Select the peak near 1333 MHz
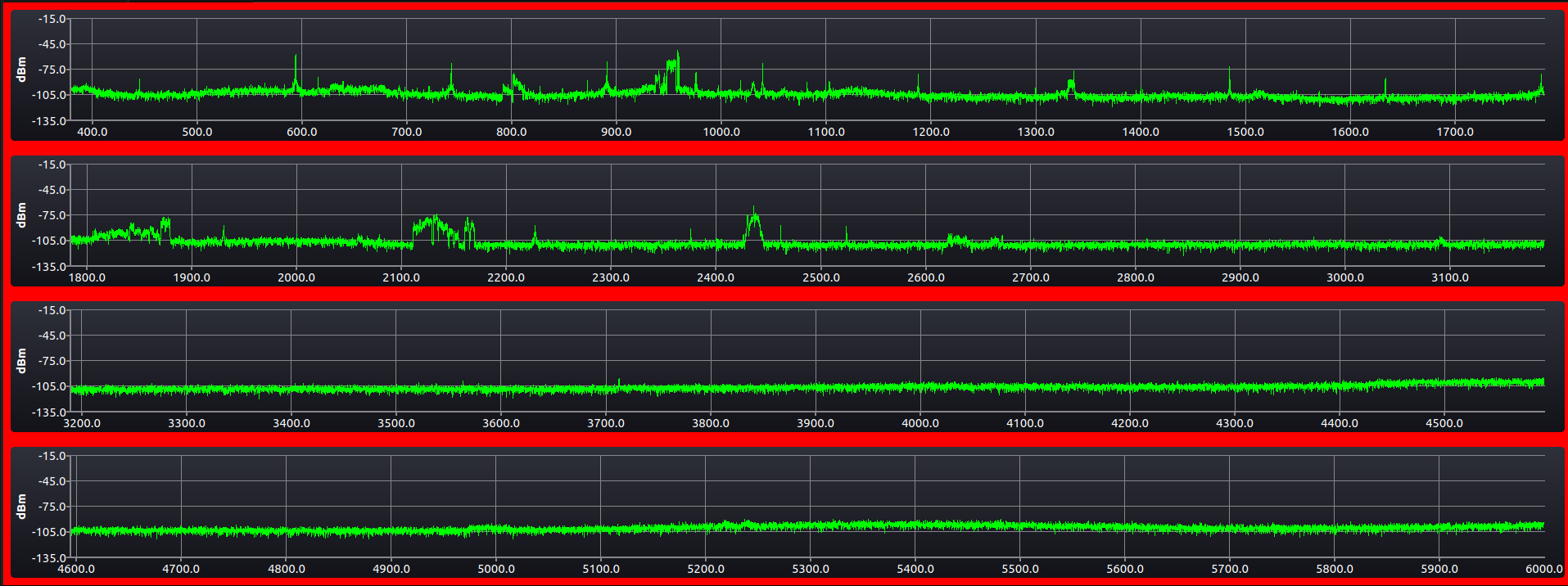This screenshot has height=586, width=1568. (1071, 86)
